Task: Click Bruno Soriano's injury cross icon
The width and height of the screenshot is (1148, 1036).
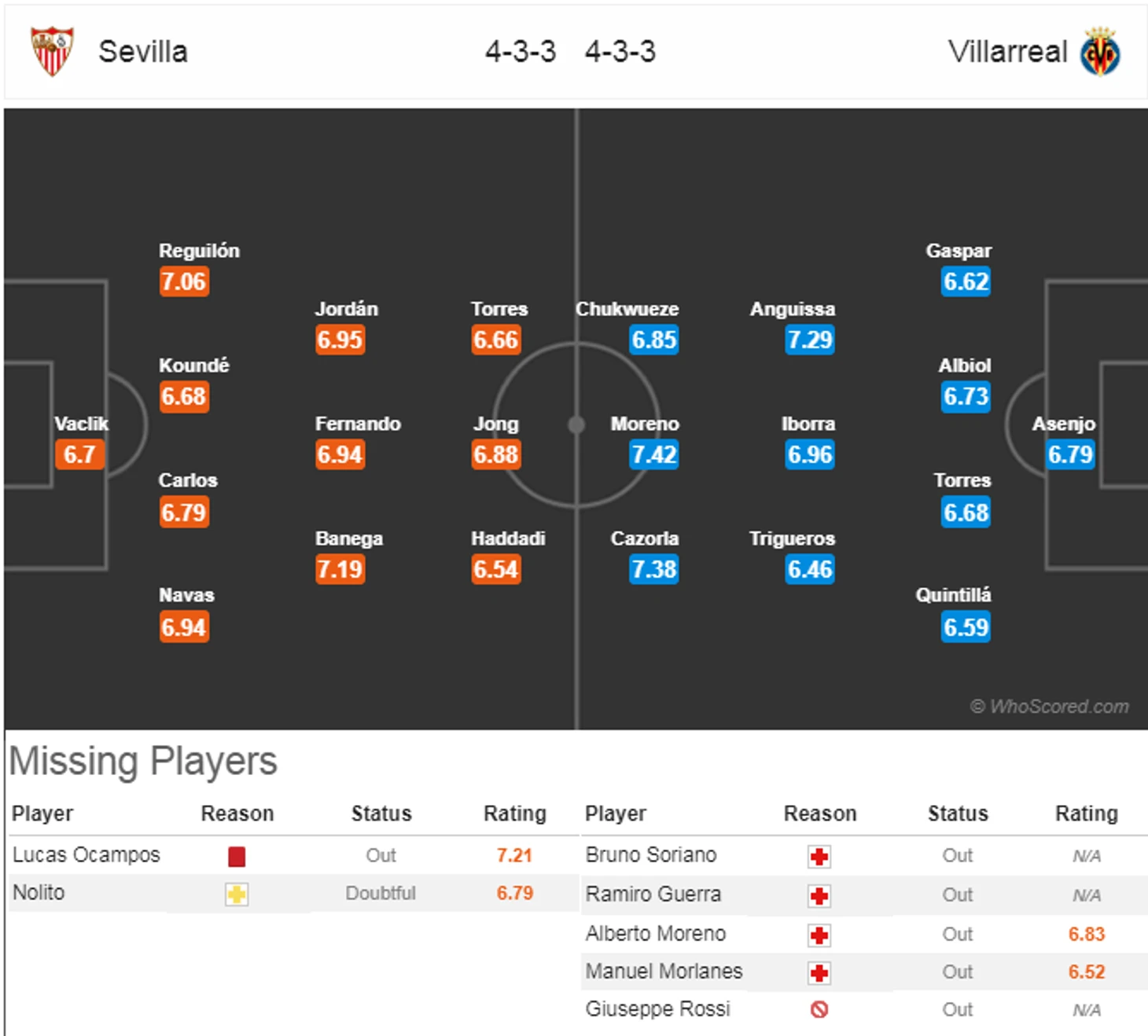Action: [819, 856]
